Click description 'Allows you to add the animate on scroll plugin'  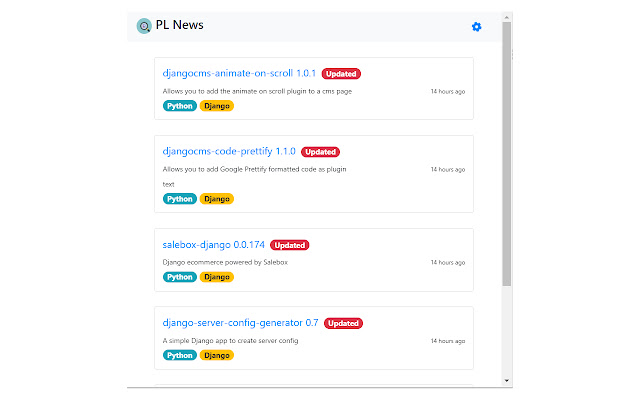257,91
